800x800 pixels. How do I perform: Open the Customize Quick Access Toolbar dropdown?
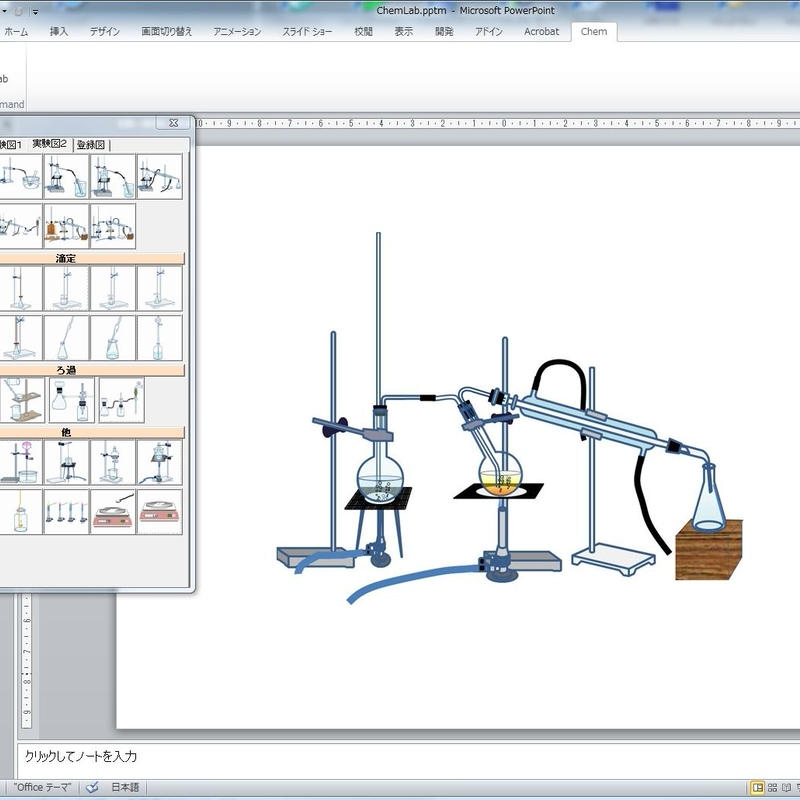[35, 11]
